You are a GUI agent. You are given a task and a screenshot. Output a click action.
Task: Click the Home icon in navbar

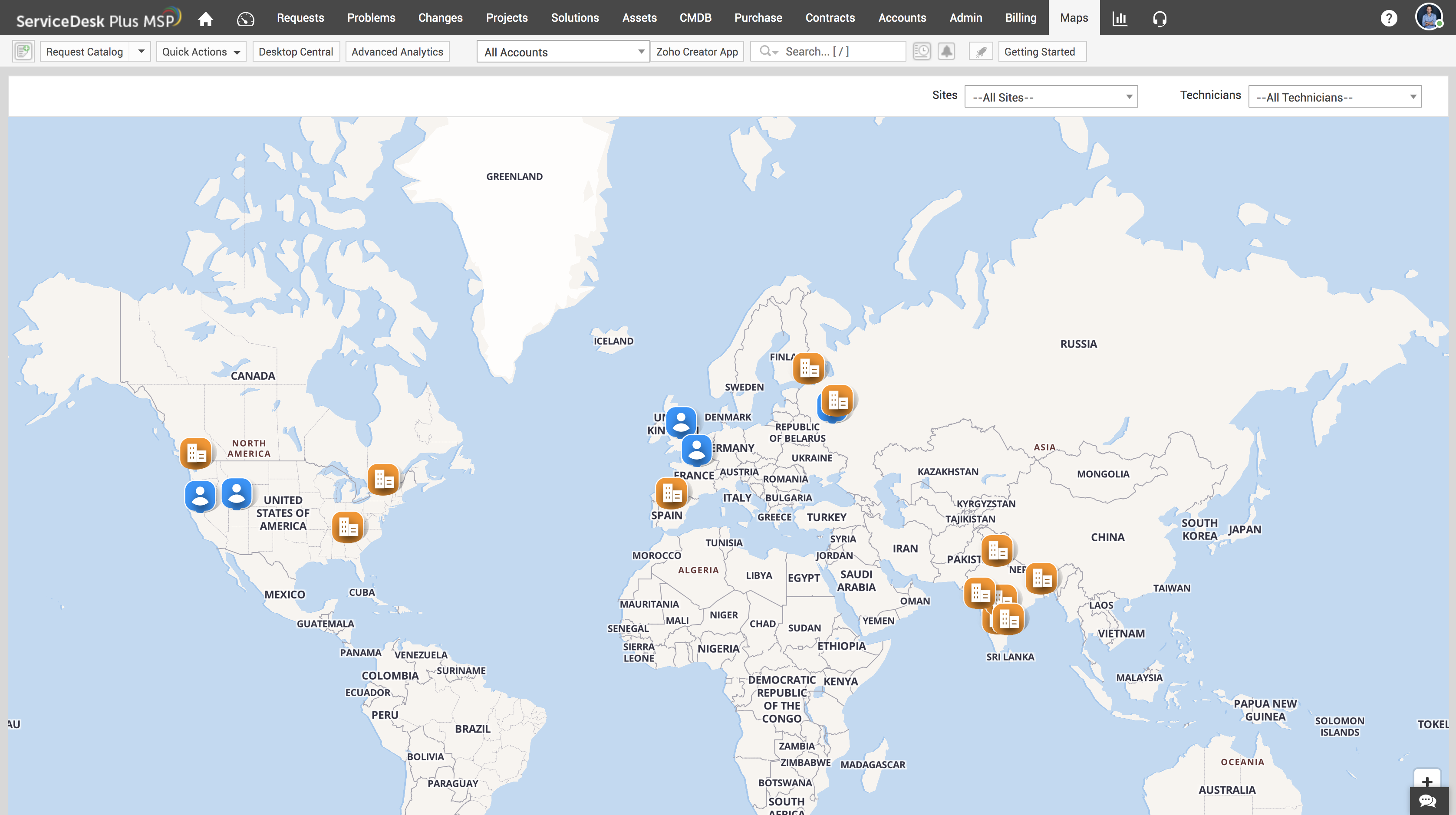(205, 19)
